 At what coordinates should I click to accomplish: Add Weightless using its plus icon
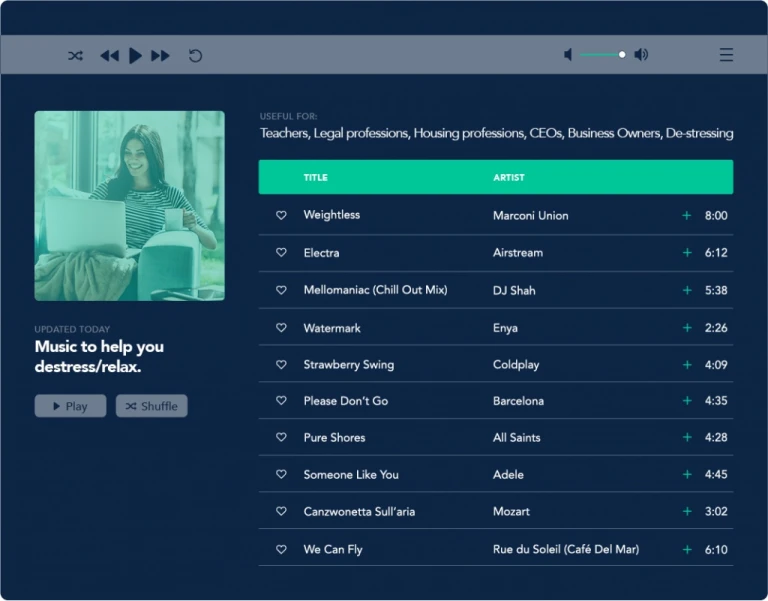[x=687, y=216]
